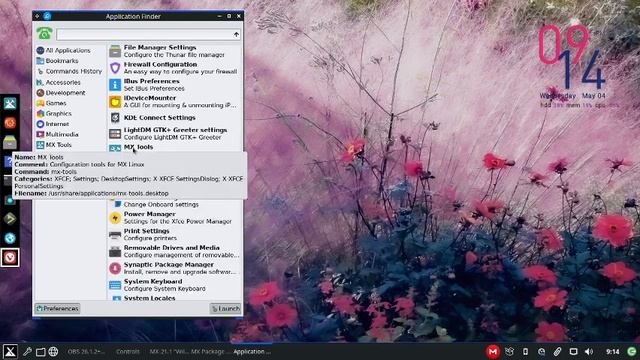Screen dimensions: 640x360
Task: Select Firewall Configuration entry
Action: [x=175, y=68]
